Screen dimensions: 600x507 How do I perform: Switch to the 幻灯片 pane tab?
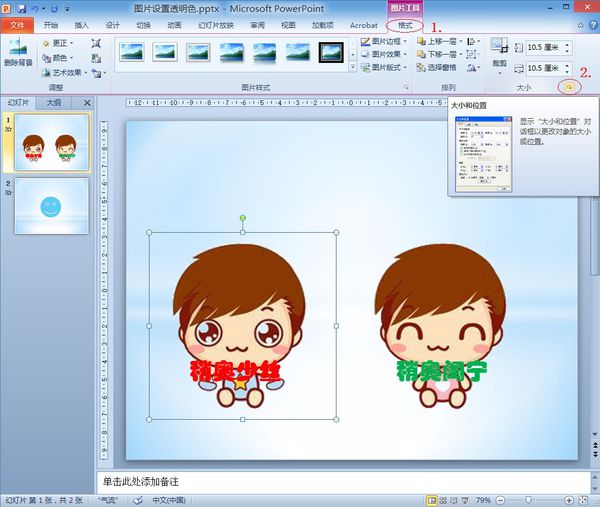point(18,103)
